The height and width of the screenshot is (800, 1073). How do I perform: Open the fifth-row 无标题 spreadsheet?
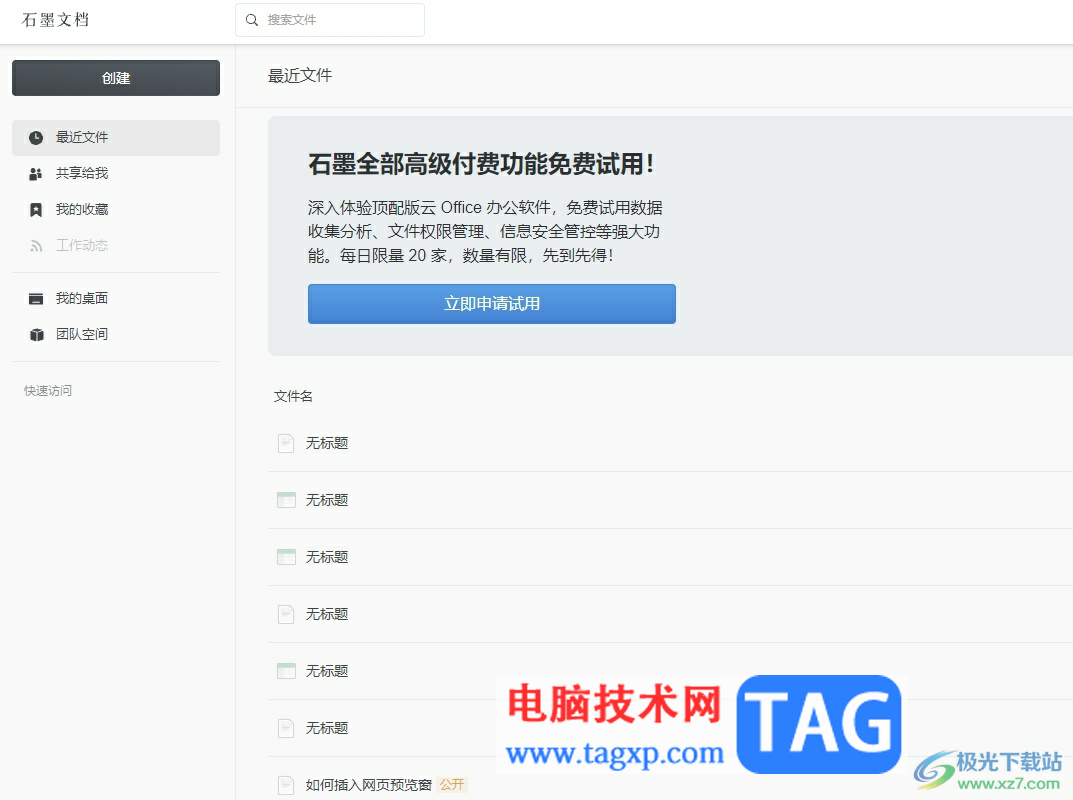click(x=327, y=671)
